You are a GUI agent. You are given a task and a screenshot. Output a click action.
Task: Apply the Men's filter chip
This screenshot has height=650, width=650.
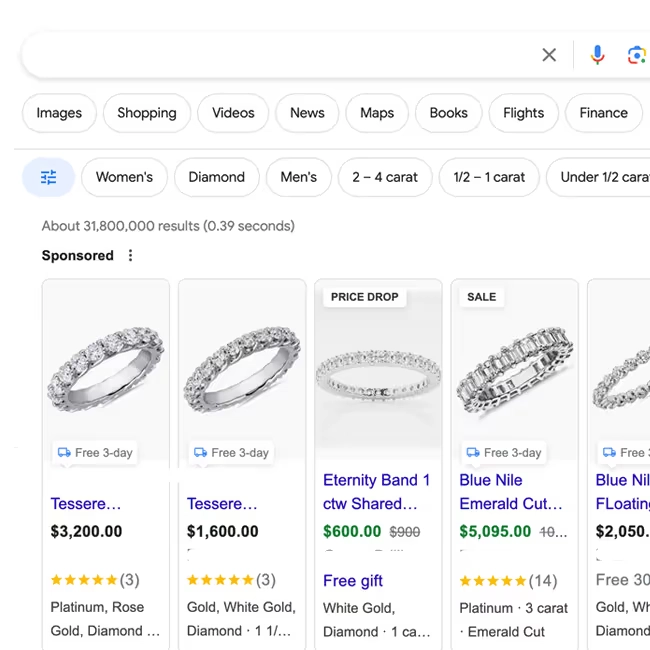coord(298,177)
